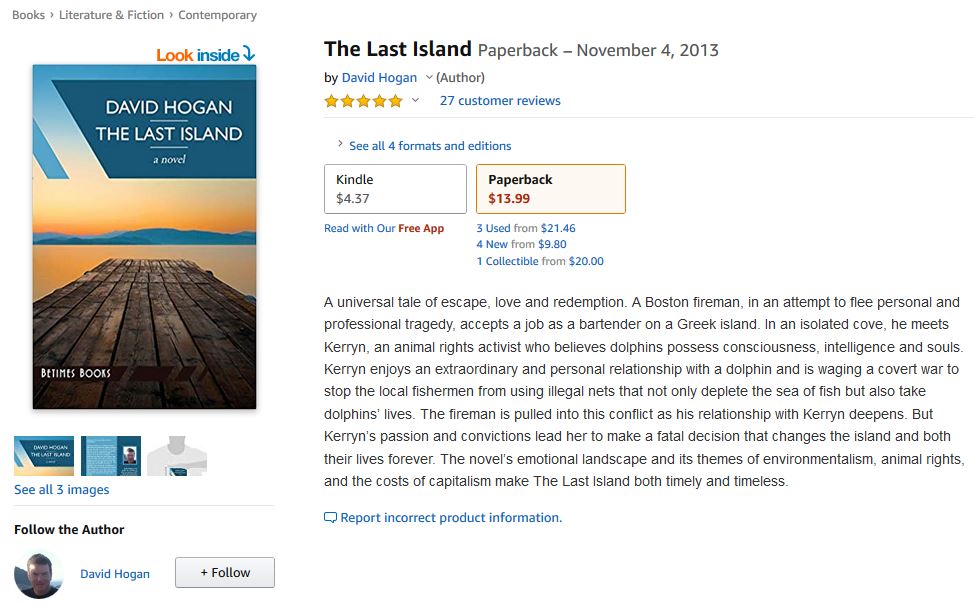Select the back cover thumbnail

click(111, 456)
